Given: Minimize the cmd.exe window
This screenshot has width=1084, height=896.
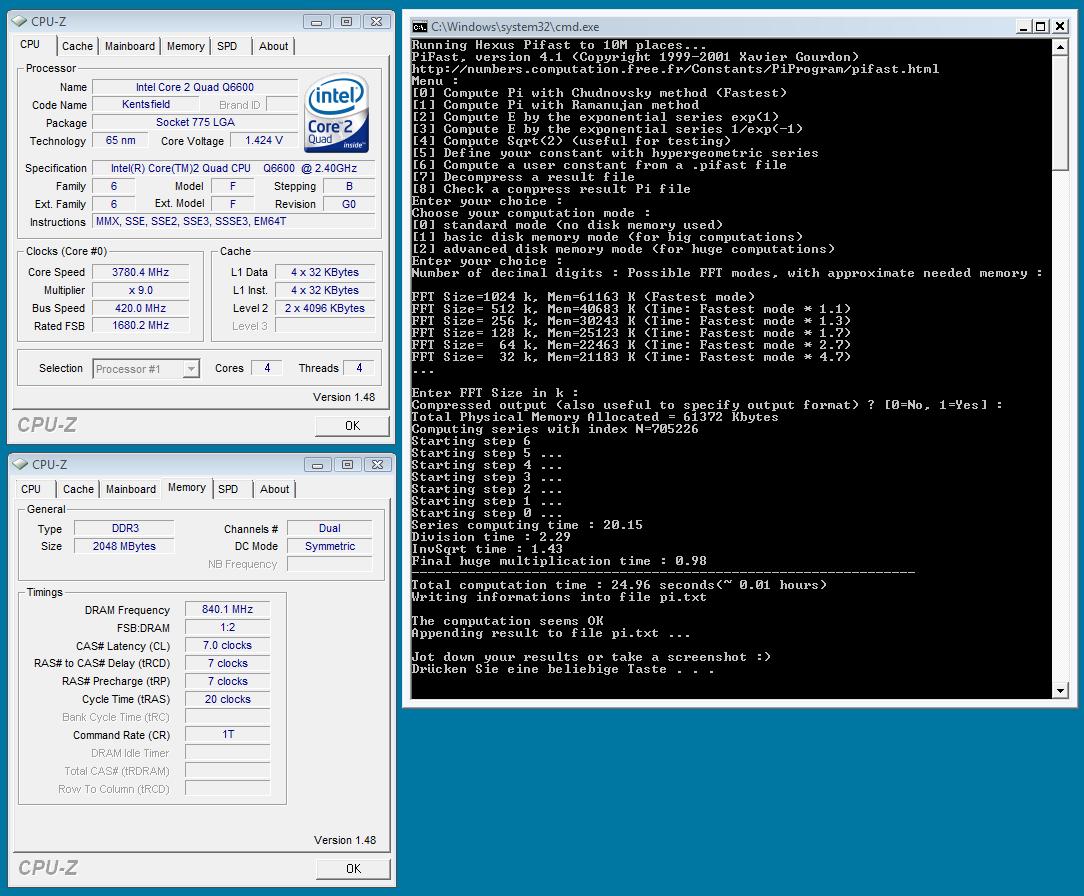Looking at the screenshot, I should tap(1025, 26).
